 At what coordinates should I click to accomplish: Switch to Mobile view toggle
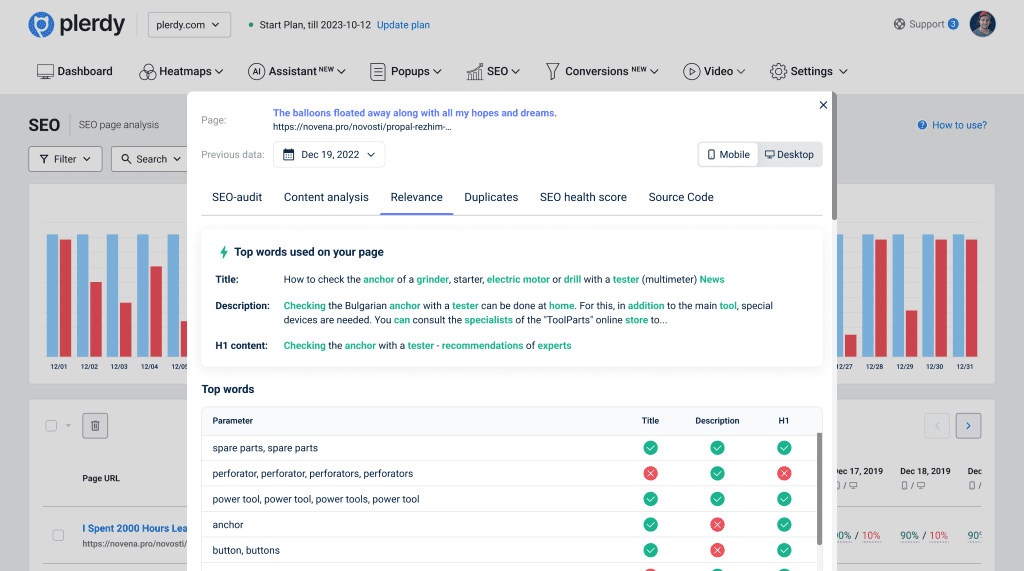coord(728,155)
